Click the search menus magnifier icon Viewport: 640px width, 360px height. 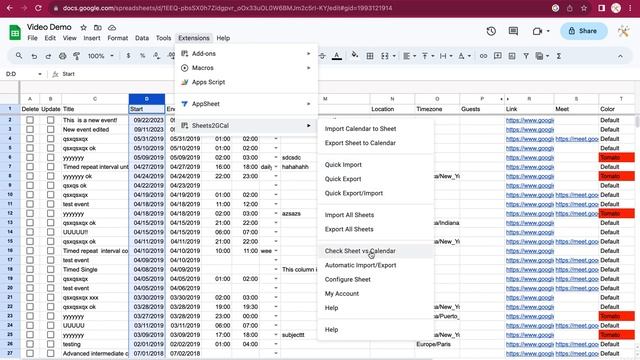[x=19, y=56]
